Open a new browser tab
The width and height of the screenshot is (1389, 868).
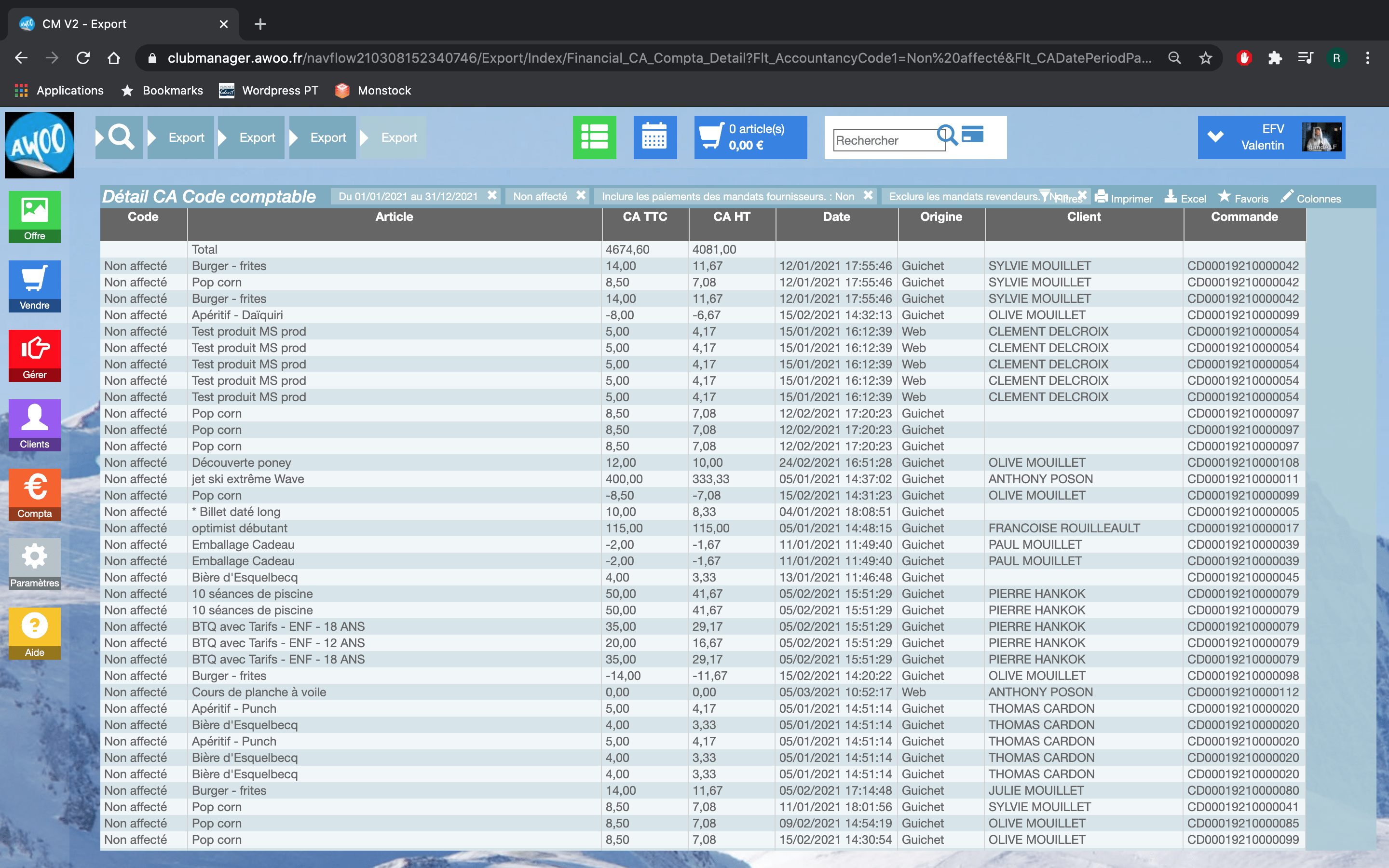[x=260, y=24]
